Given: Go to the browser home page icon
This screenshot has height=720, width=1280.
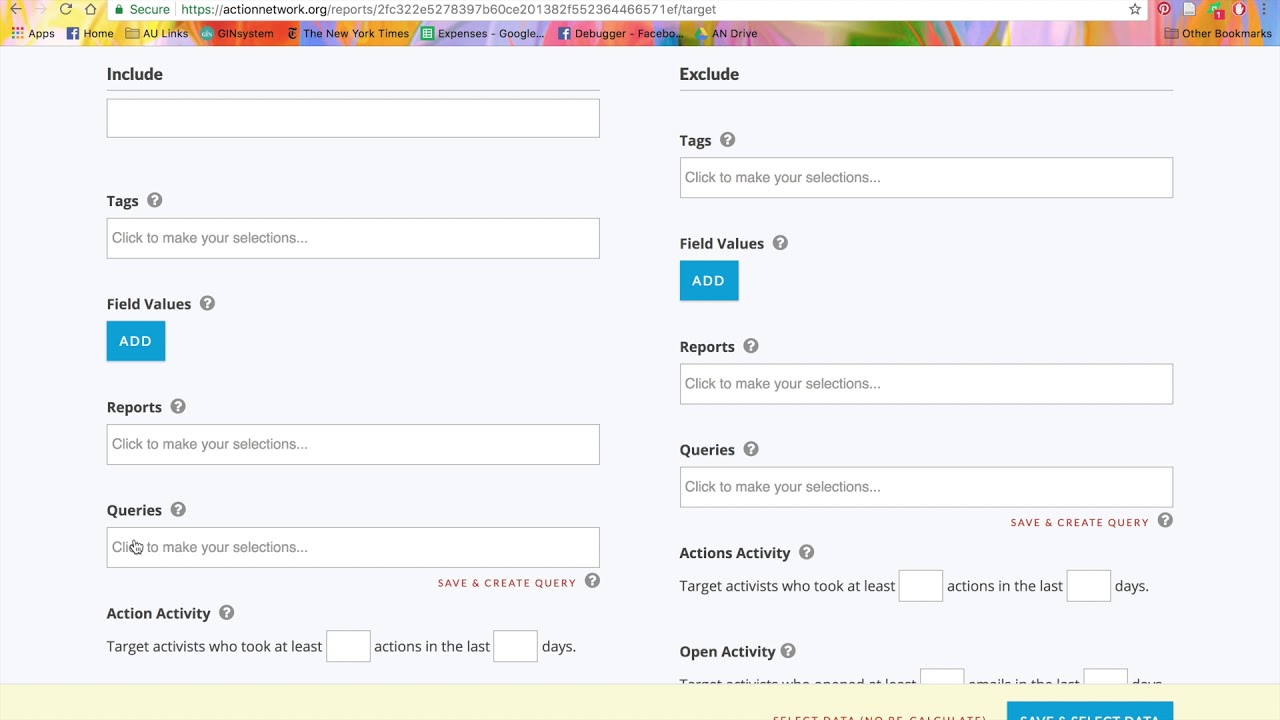Looking at the screenshot, I should coord(91,9).
